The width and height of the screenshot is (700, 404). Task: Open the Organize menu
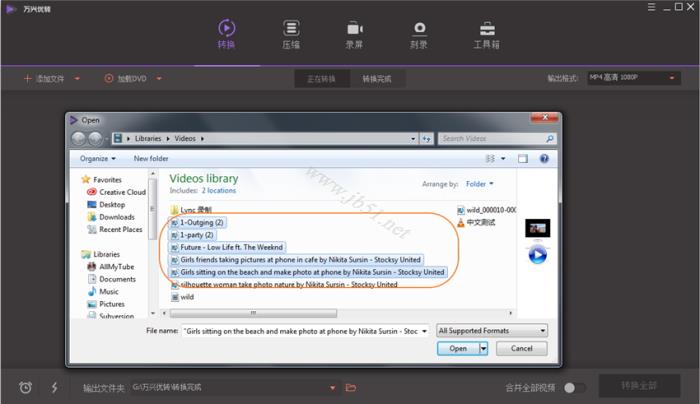tap(98, 158)
